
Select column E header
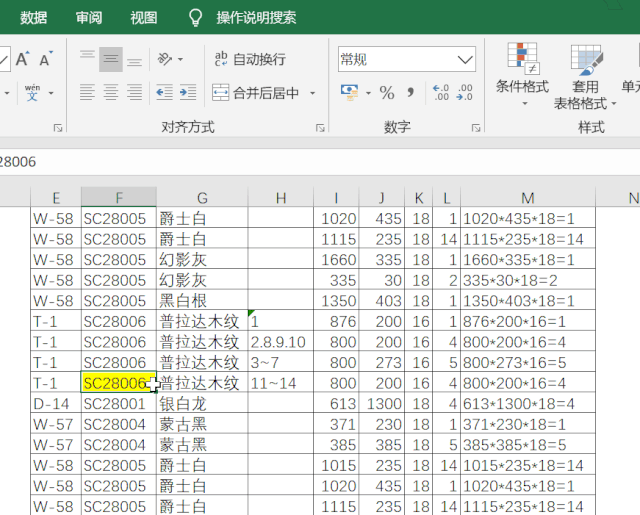pyautogui.click(x=56, y=198)
